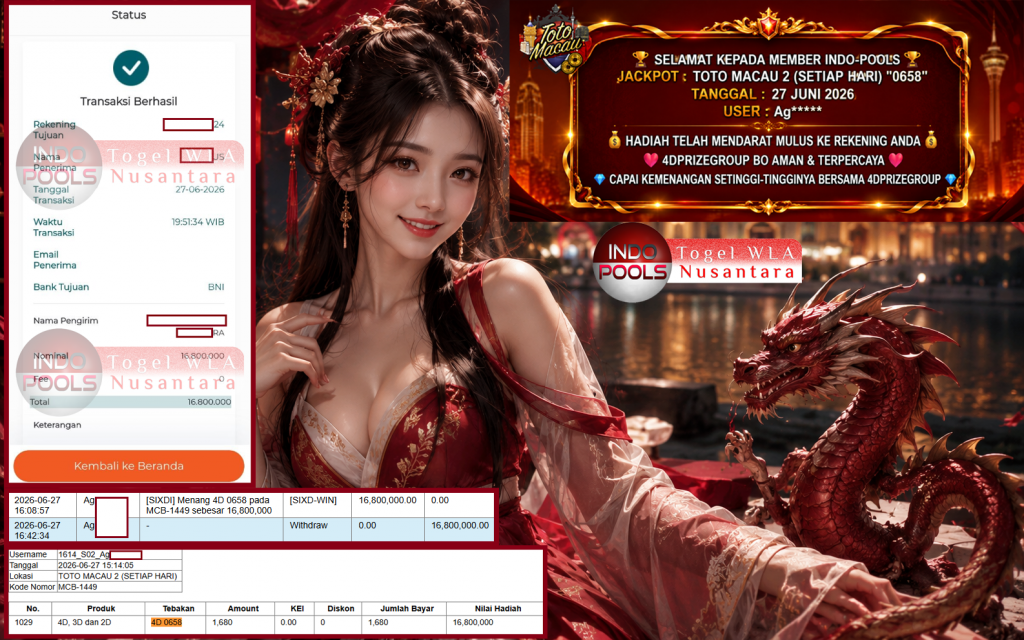Select the Total row amount 16.800.000
Image resolution: width=1024 pixels, height=640 pixels.
209,402
